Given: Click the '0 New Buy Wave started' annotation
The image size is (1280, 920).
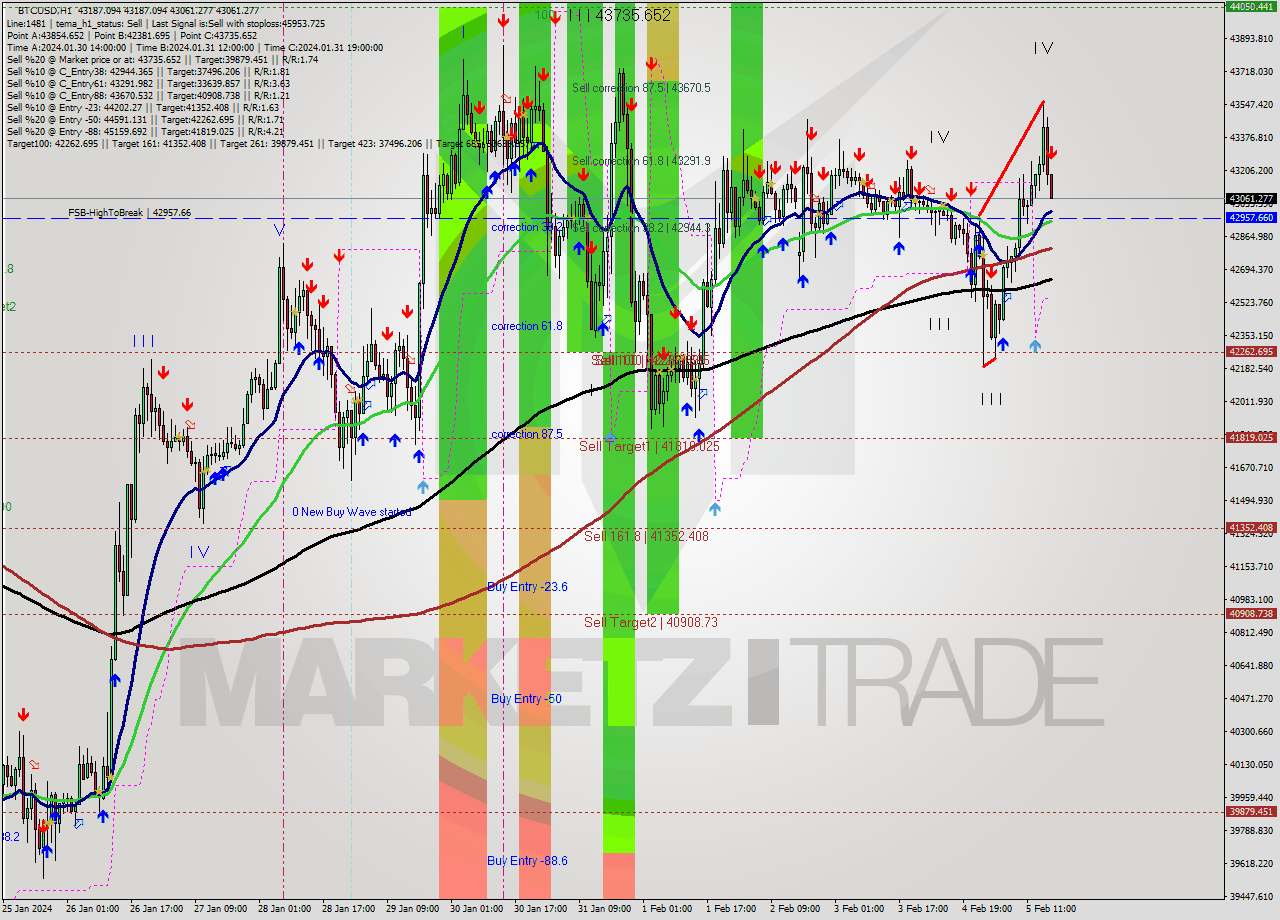Looking at the screenshot, I should click(x=352, y=512).
